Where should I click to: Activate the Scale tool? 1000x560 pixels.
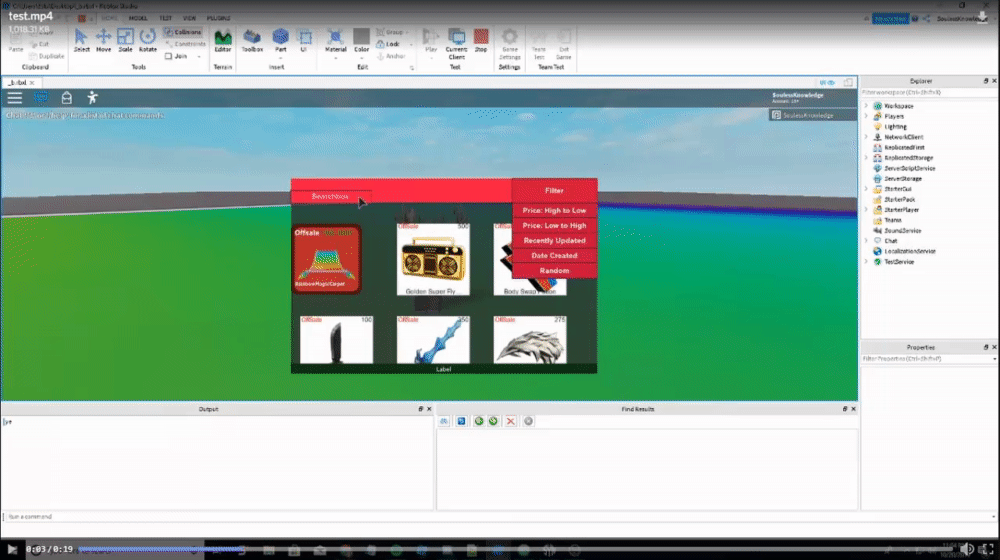(125, 40)
